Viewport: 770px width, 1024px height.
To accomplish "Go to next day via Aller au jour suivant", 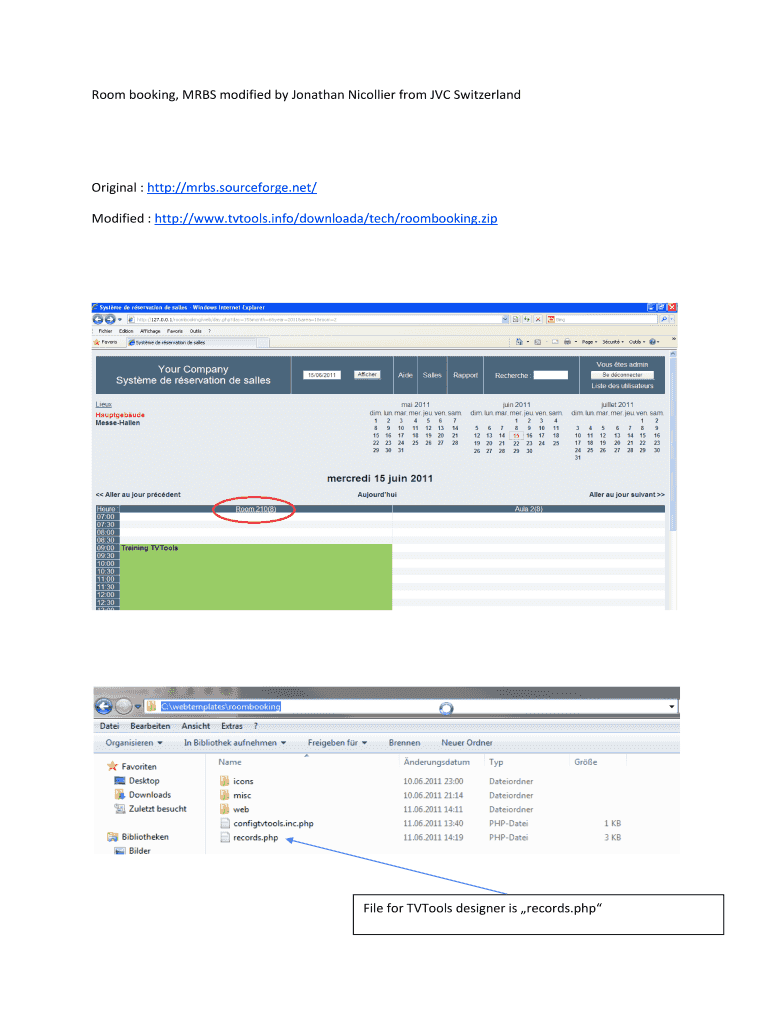I will coord(626,494).
